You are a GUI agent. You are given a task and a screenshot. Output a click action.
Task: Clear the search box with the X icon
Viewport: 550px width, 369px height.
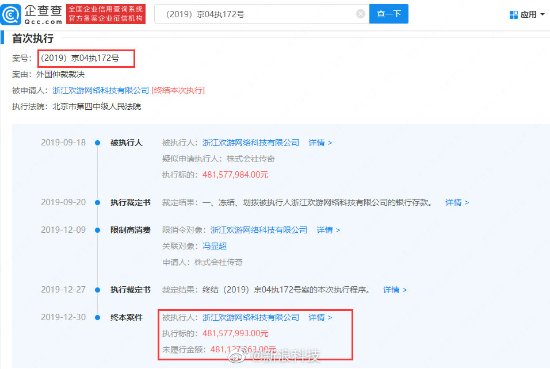point(360,14)
